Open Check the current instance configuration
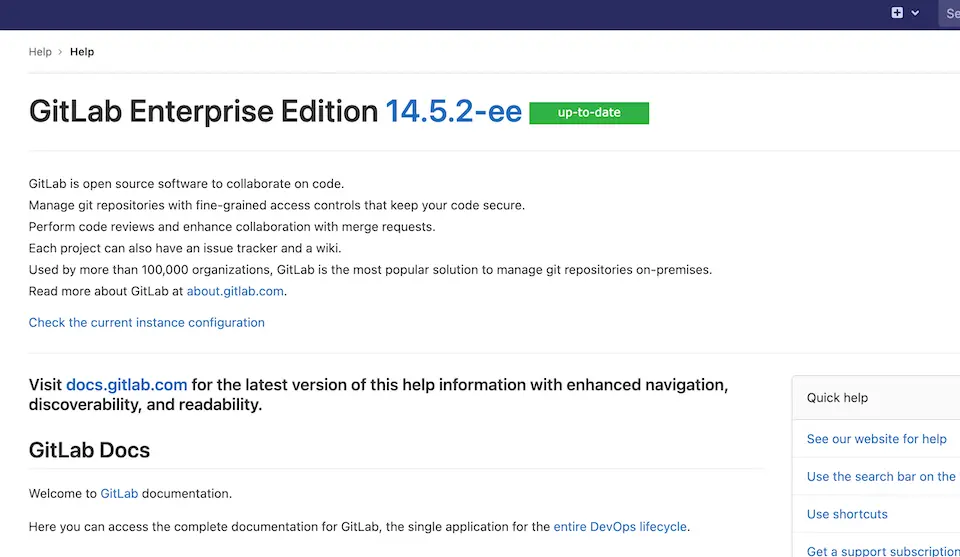This screenshot has width=960, height=557. pos(146,323)
